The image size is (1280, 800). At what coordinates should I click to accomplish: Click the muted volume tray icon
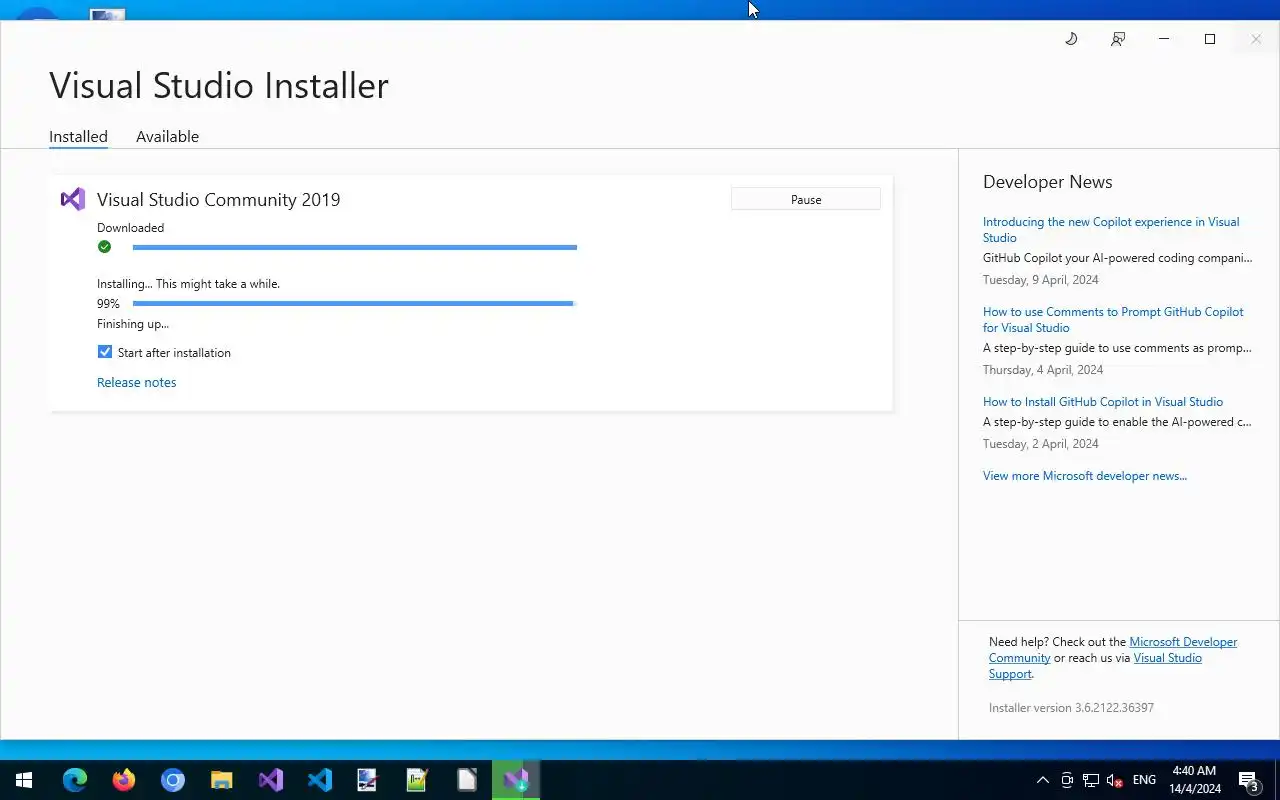[1115, 780]
